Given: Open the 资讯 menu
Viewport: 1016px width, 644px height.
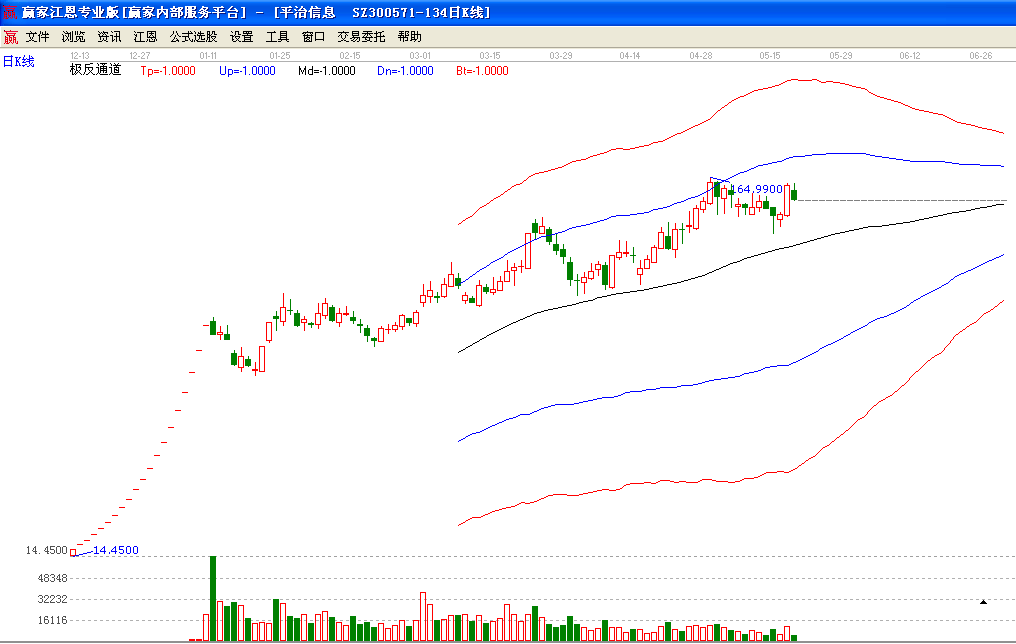Looking at the screenshot, I should 110,37.
